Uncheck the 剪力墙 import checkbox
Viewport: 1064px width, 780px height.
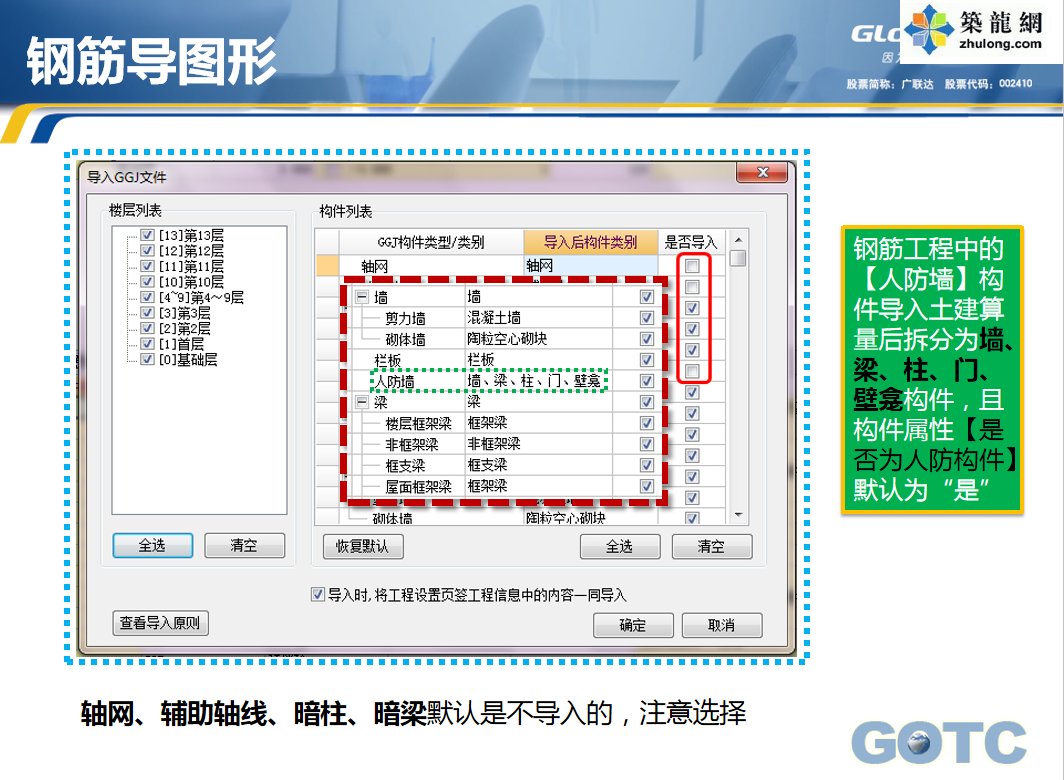coord(646,318)
